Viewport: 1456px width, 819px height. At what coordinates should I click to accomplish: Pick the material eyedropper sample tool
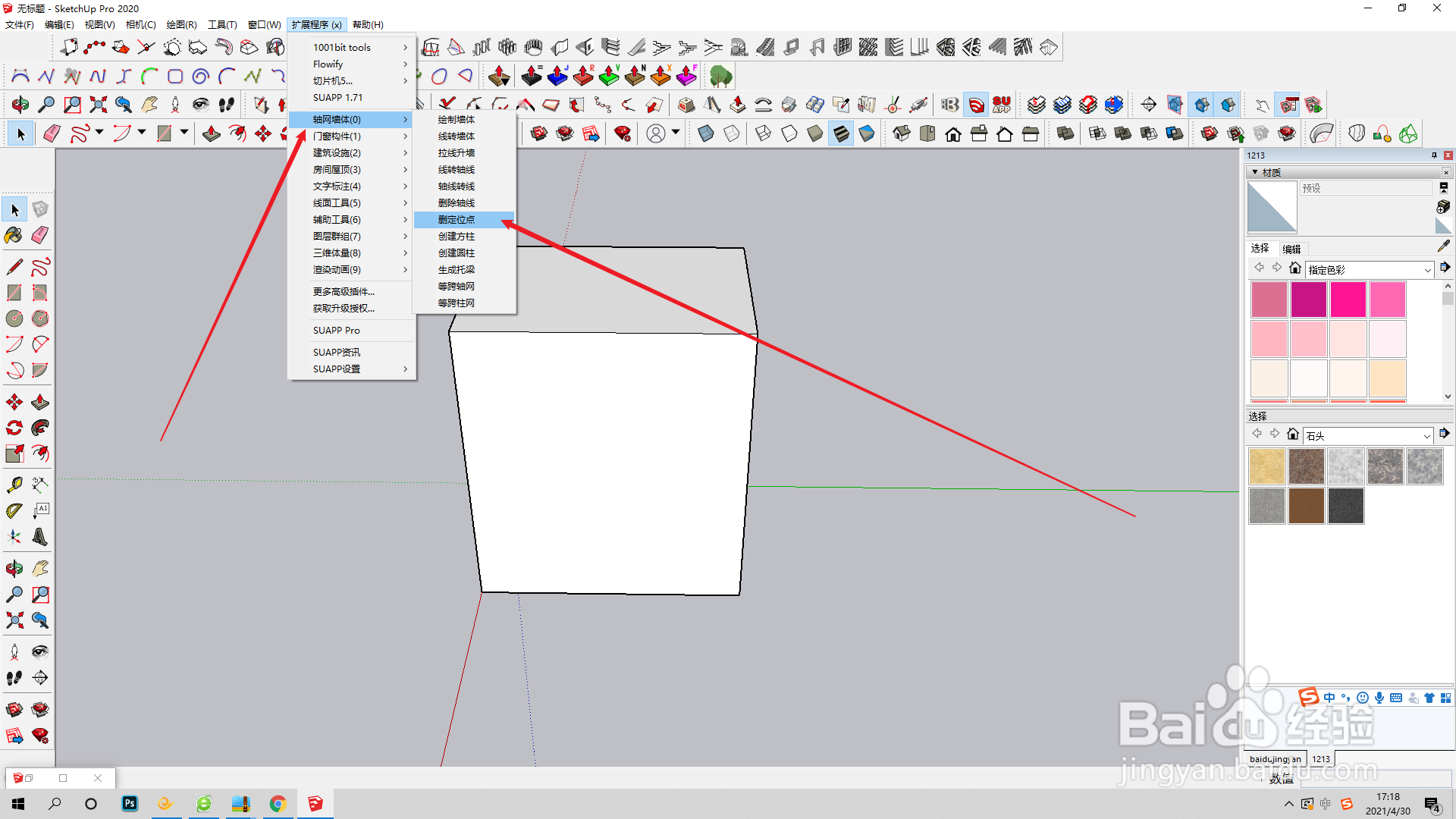[1443, 246]
